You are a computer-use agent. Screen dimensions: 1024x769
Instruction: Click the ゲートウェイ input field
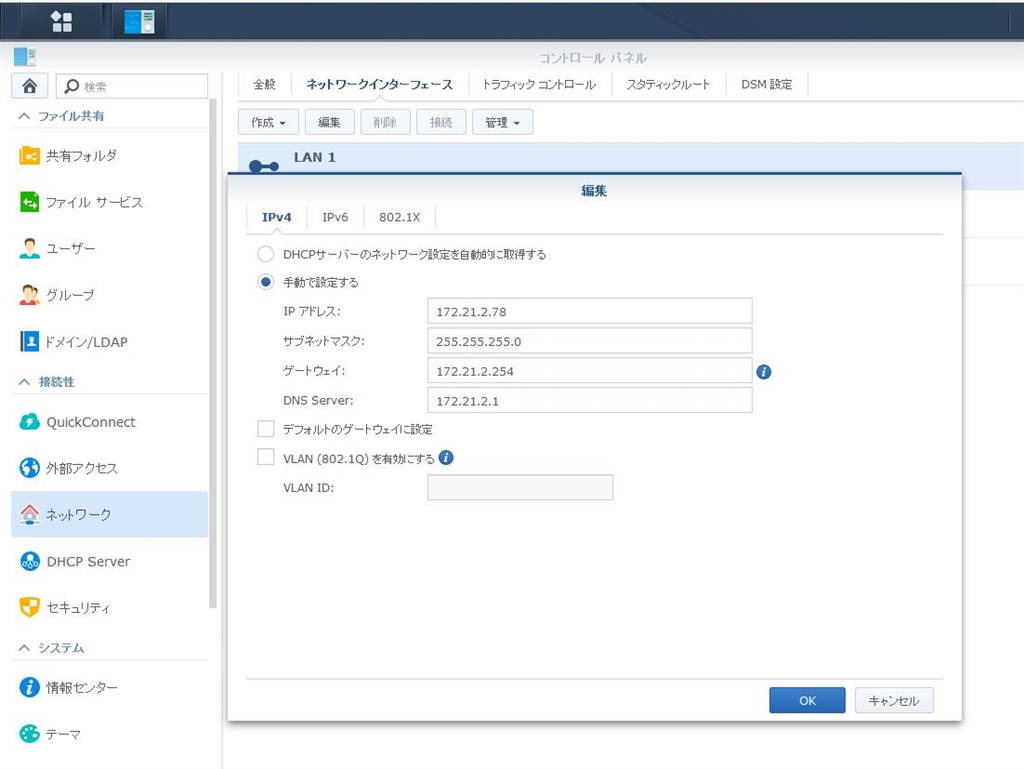click(590, 371)
